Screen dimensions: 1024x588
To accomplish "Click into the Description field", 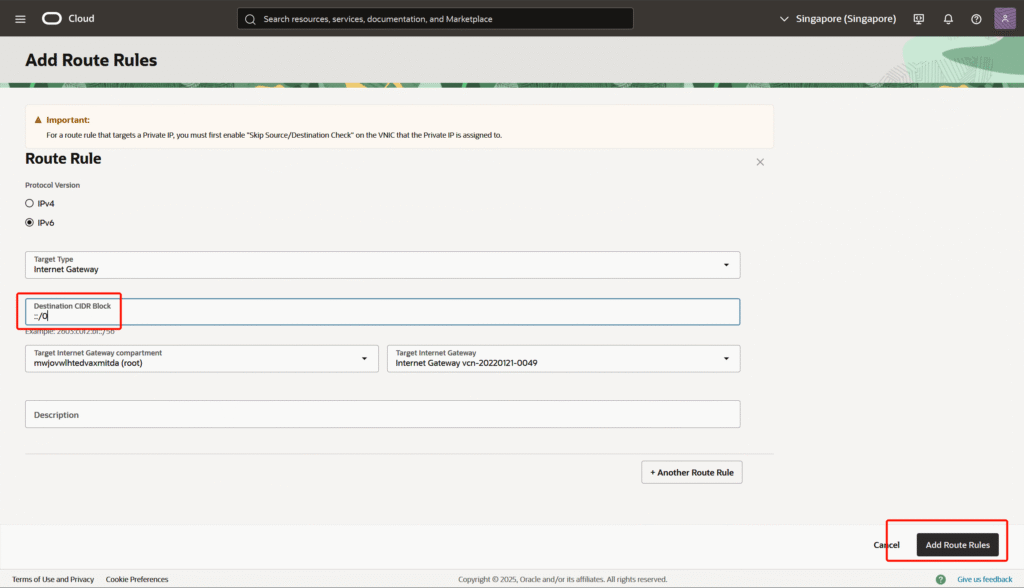I will pos(382,414).
